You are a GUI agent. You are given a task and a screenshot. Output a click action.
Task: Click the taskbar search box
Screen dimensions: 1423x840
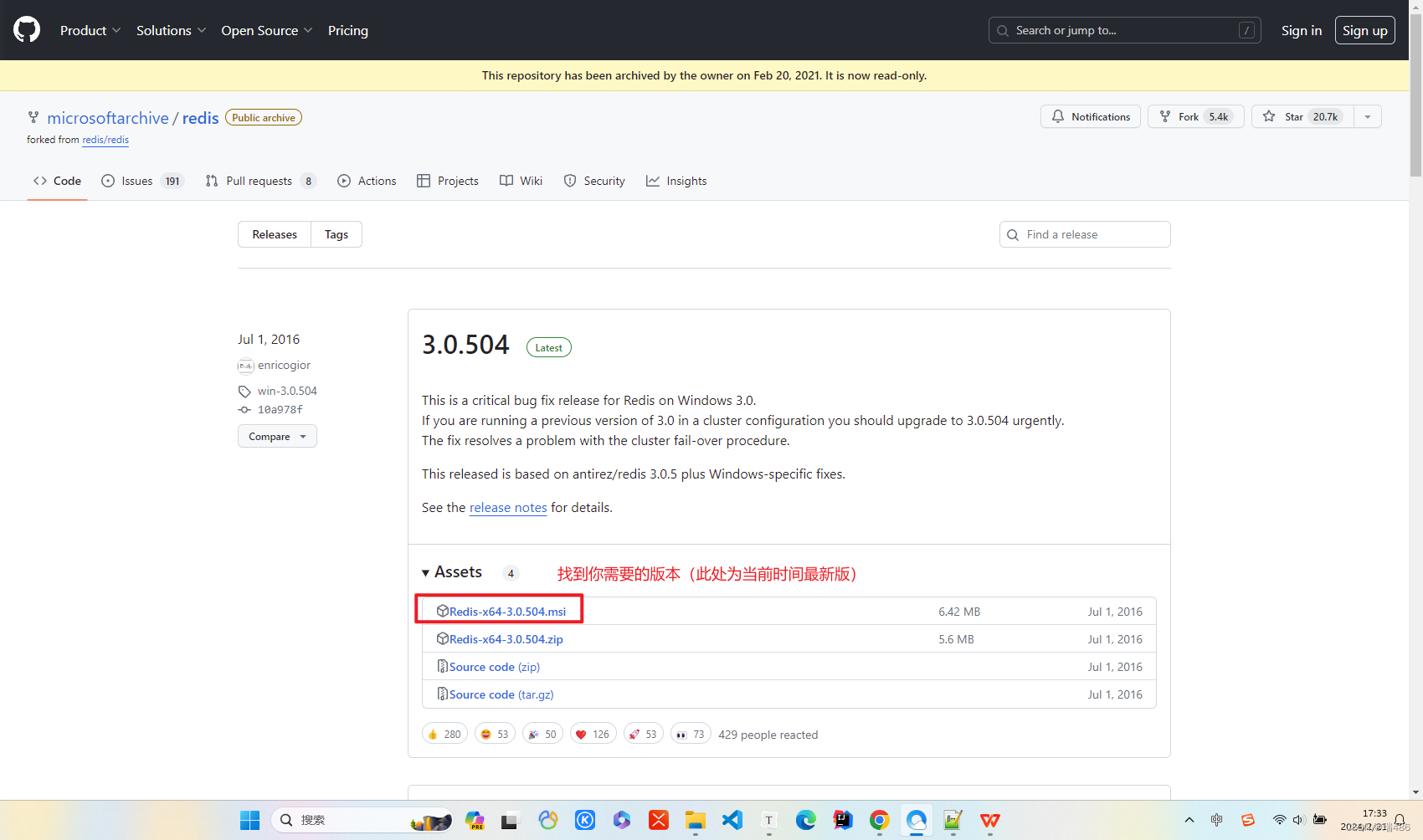[362, 820]
